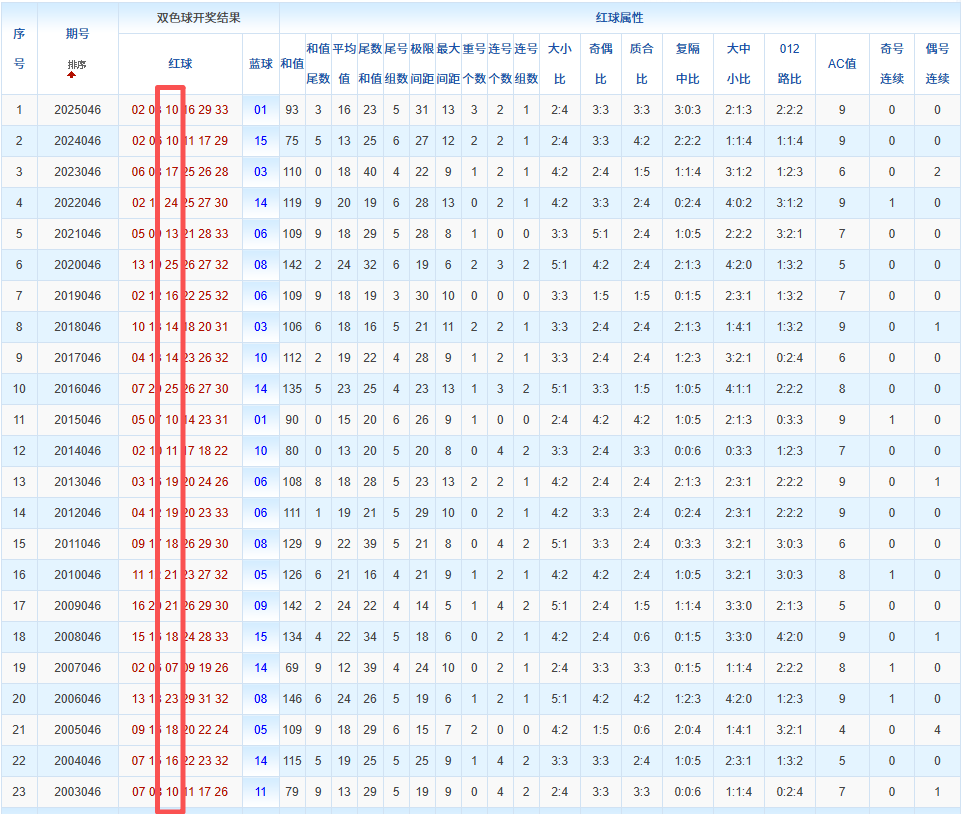Select issue number 2019046

77,296
